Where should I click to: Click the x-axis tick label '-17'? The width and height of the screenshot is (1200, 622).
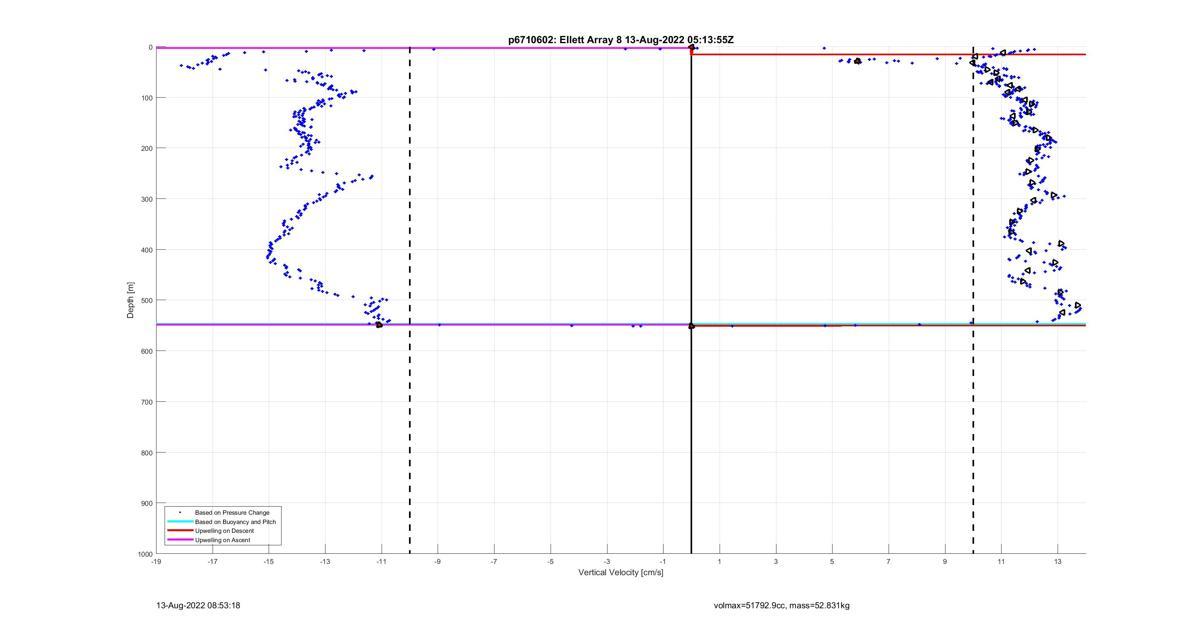click(x=212, y=561)
